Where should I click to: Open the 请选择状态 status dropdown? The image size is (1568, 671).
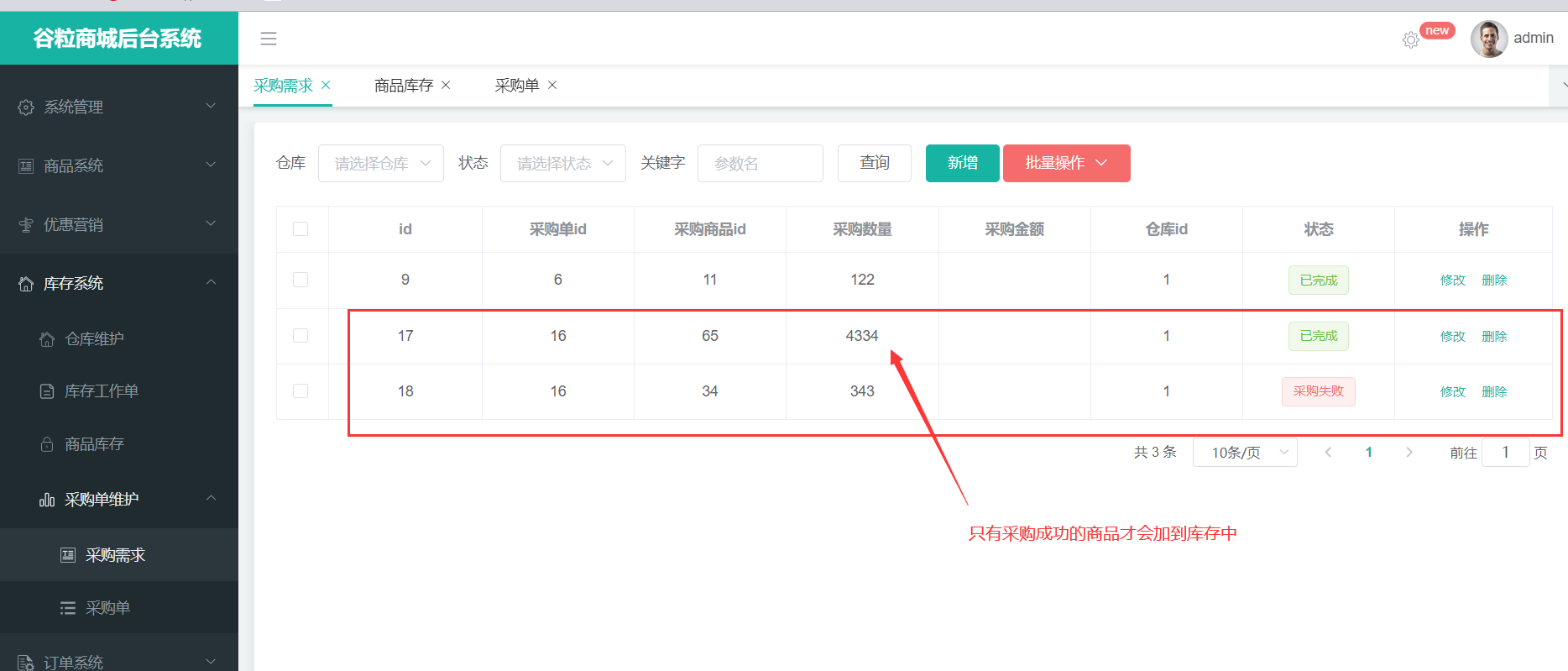(563, 163)
